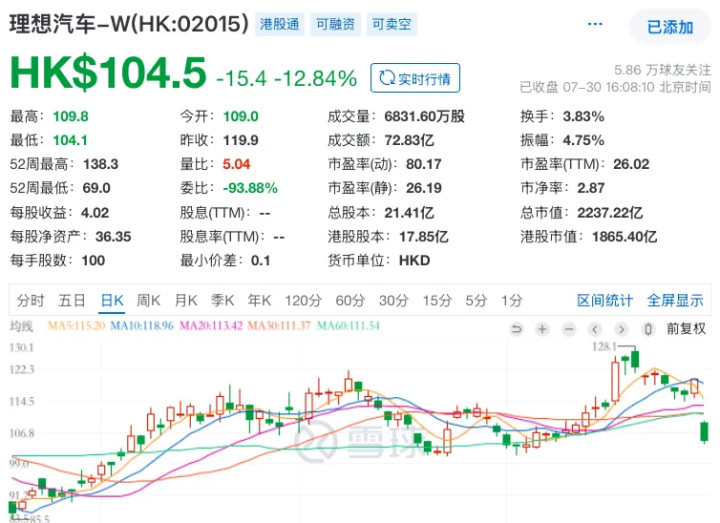
Task: Open 全屏显示 fullscreen chart view
Action: coord(675,301)
